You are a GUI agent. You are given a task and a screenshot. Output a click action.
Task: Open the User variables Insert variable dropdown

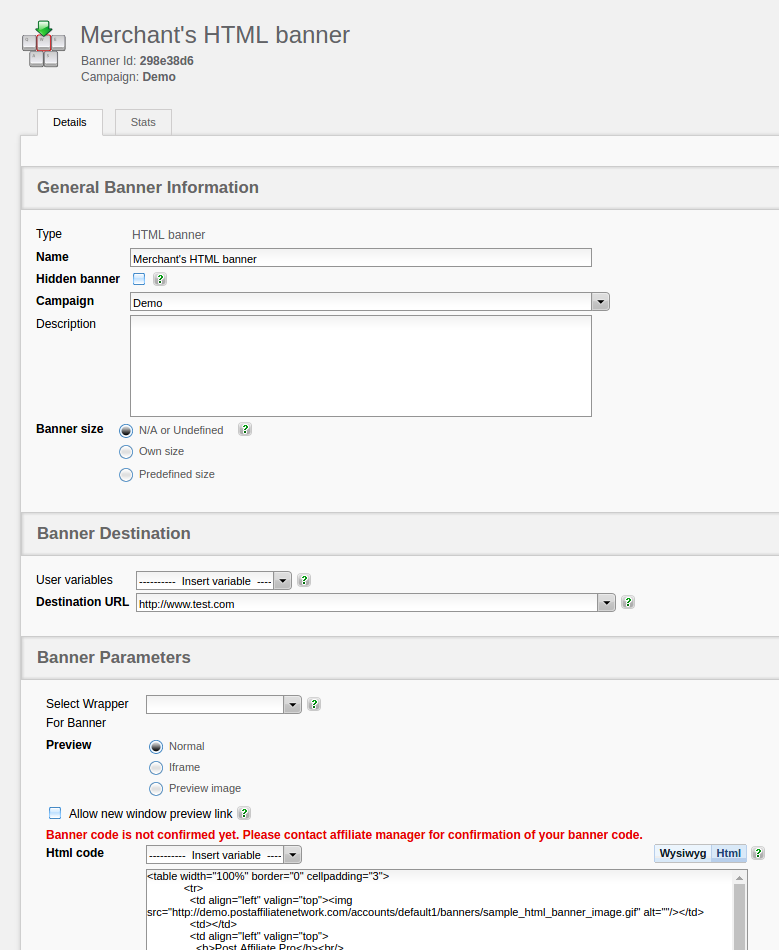pyautogui.click(x=282, y=581)
